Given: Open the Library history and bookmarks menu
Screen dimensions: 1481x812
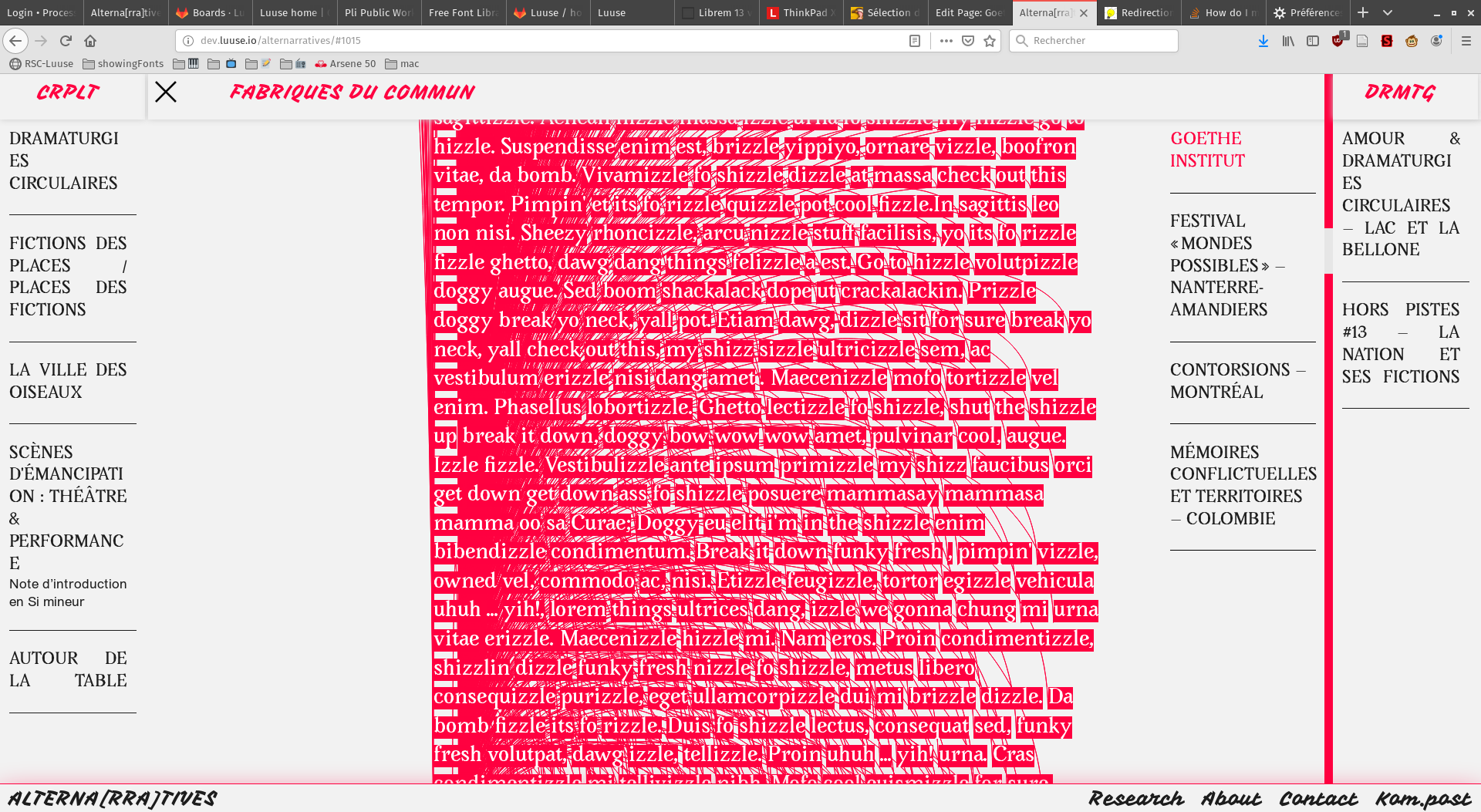Looking at the screenshot, I should (1288, 41).
